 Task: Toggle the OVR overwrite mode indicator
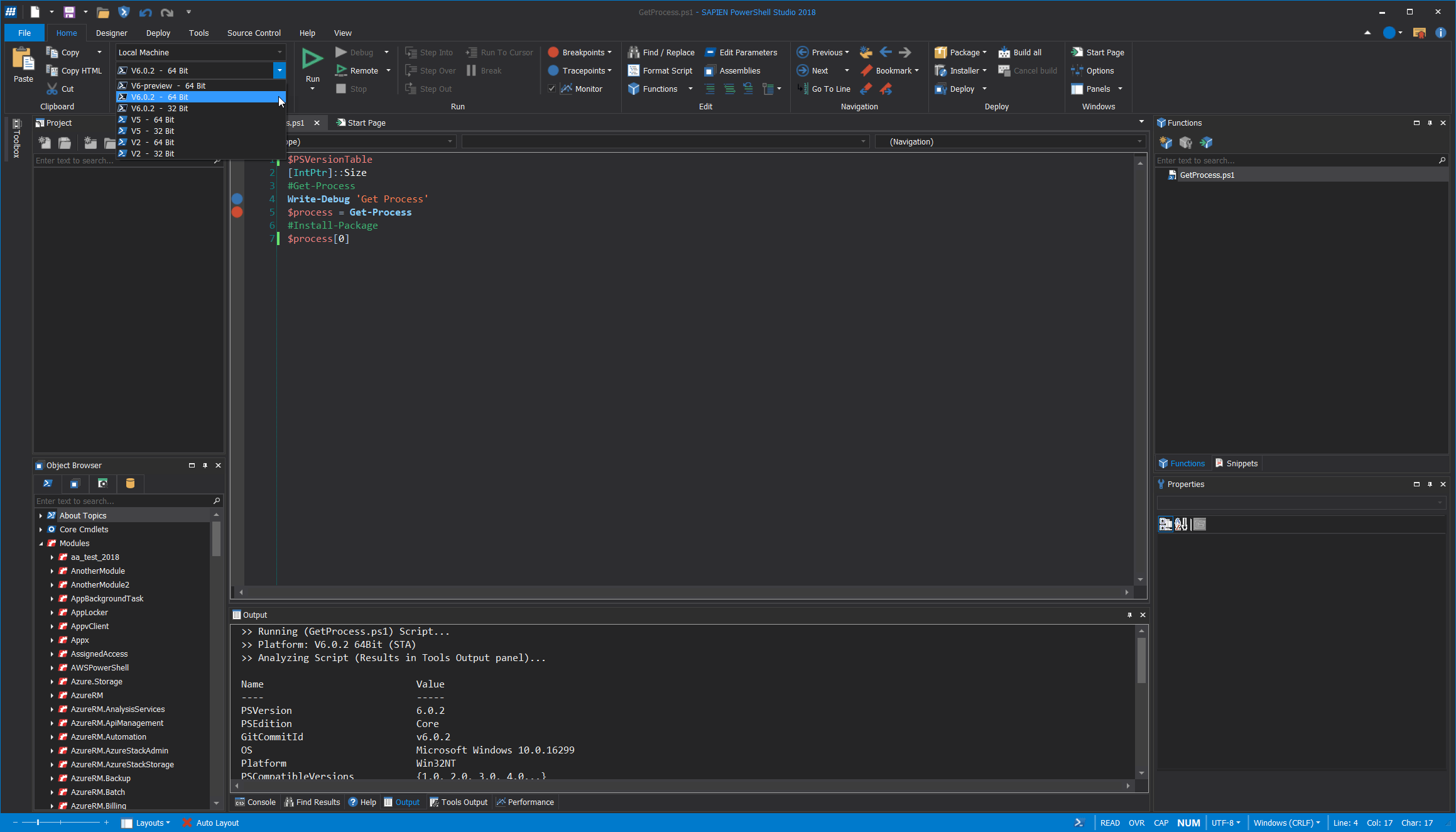1136,823
